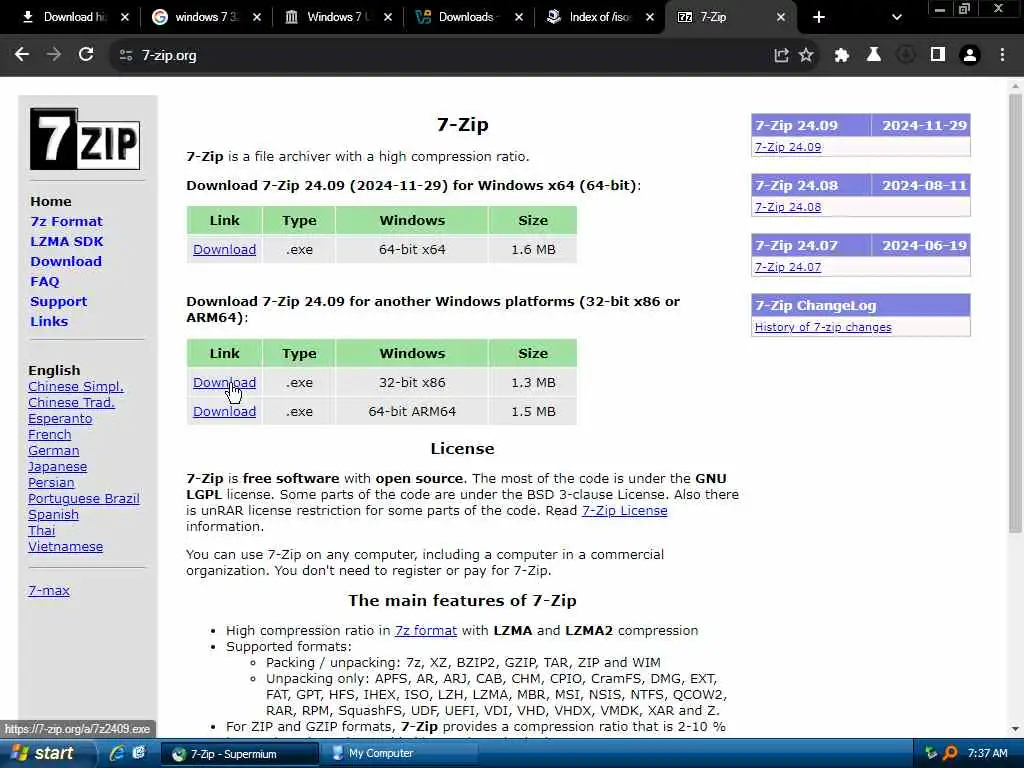Click the page vertical scrollbar thumb

(1015, 313)
